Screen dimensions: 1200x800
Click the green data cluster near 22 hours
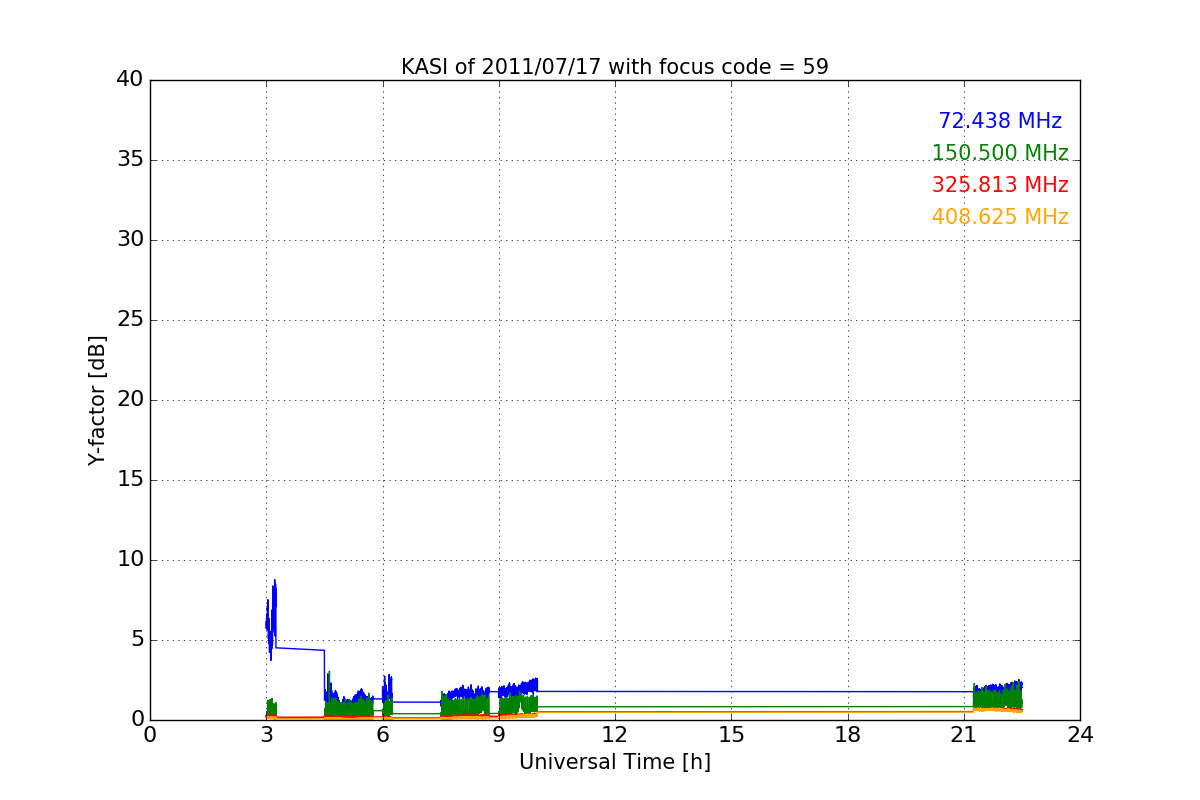pos(997,697)
